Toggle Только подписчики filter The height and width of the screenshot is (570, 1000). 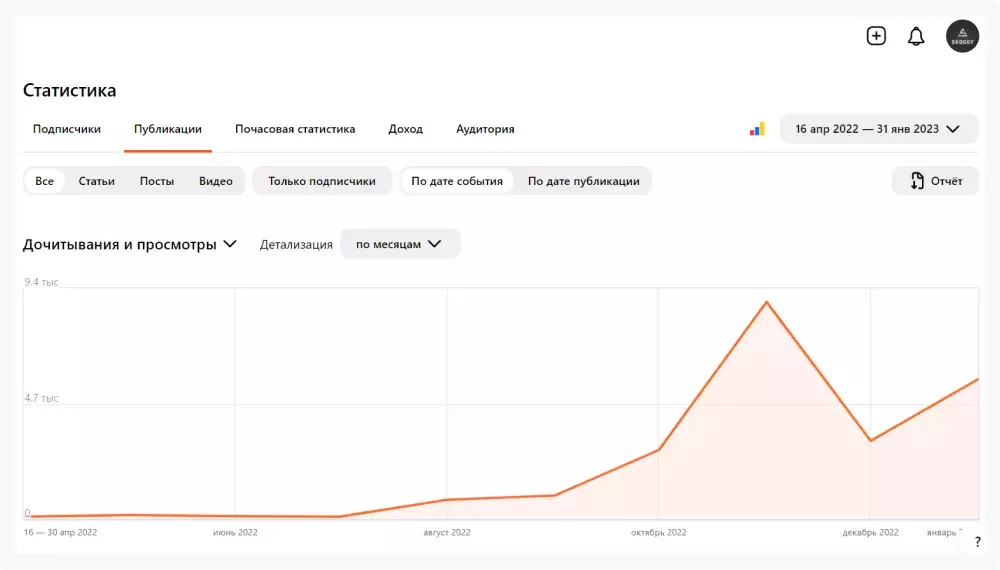(322, 181)
